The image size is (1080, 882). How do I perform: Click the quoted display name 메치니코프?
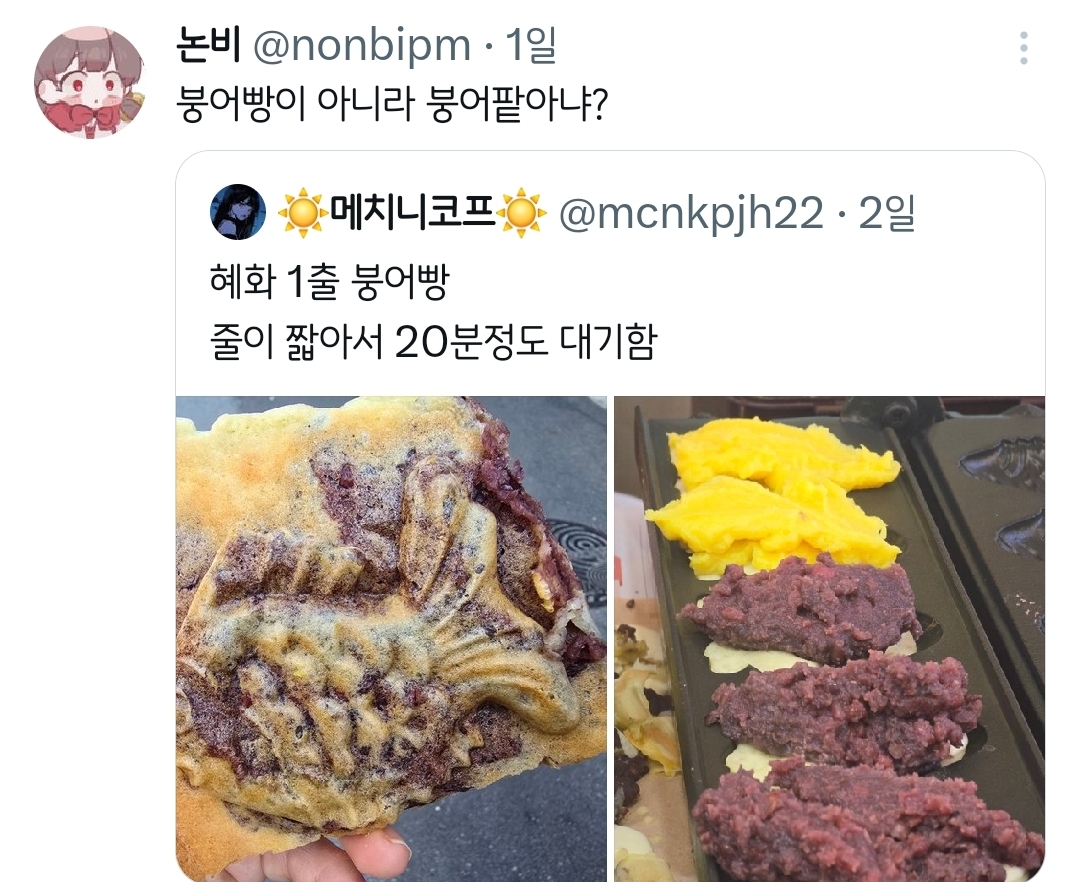click(x=413, y=212)
